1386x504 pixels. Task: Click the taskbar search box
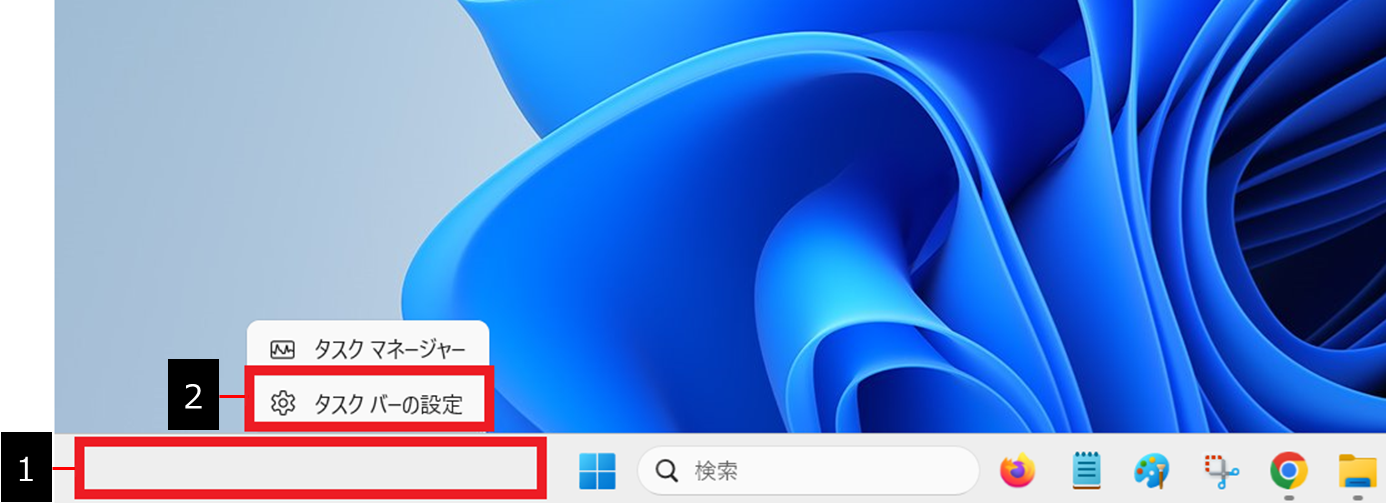pos(808,470)
